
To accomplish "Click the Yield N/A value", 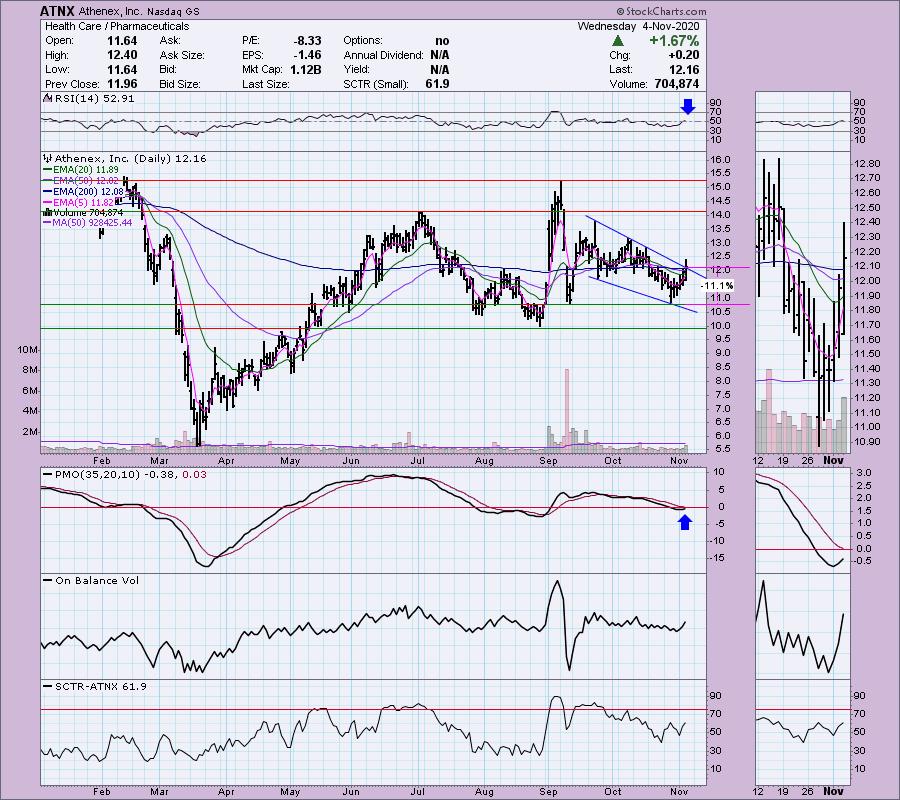I will tap(440, 69).
